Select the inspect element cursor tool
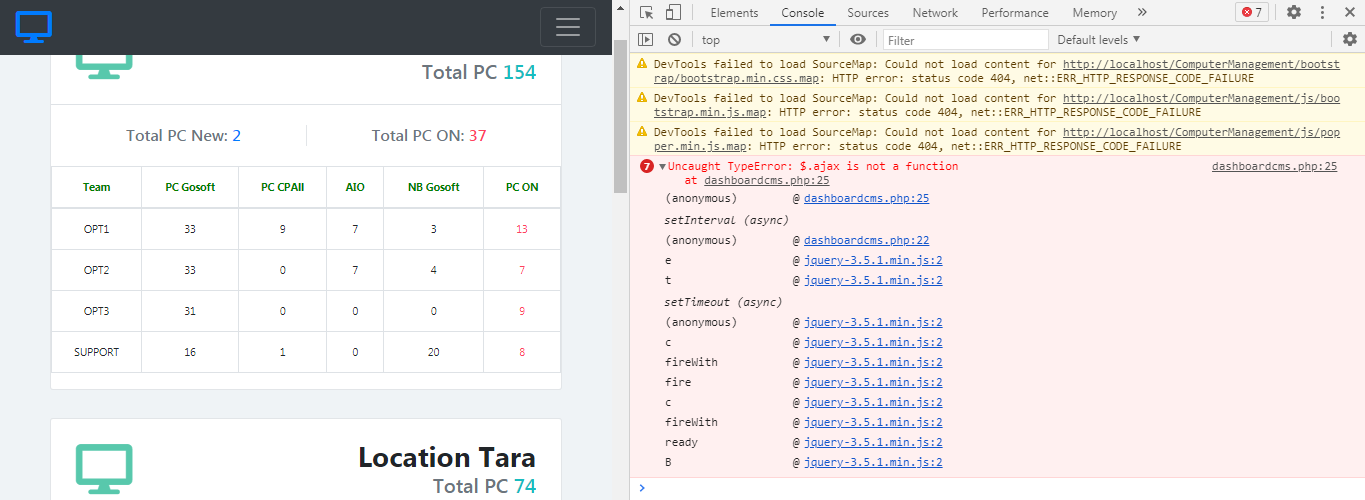1365x500 pixels. pyautogui.click(x=647, y=13)
